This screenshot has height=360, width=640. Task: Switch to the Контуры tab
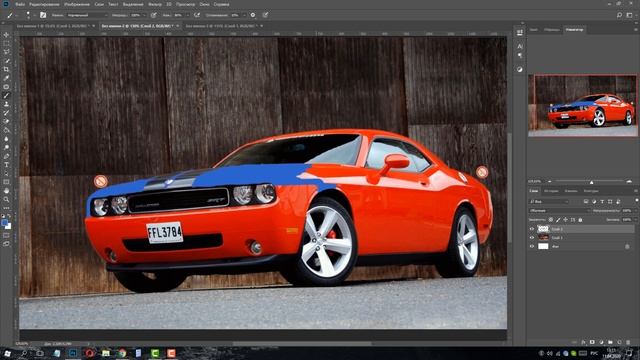pos(591,191)
